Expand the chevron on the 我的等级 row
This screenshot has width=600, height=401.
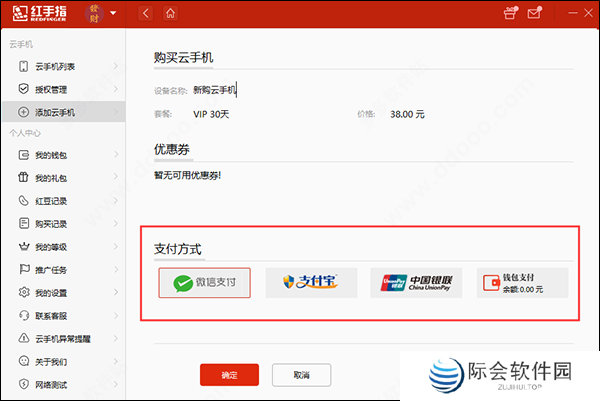[x=116, y=246]
